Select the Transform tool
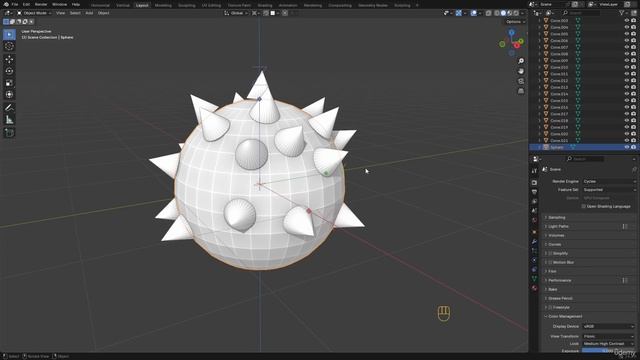This screenshot has width=640, height=360. point(9,95)
